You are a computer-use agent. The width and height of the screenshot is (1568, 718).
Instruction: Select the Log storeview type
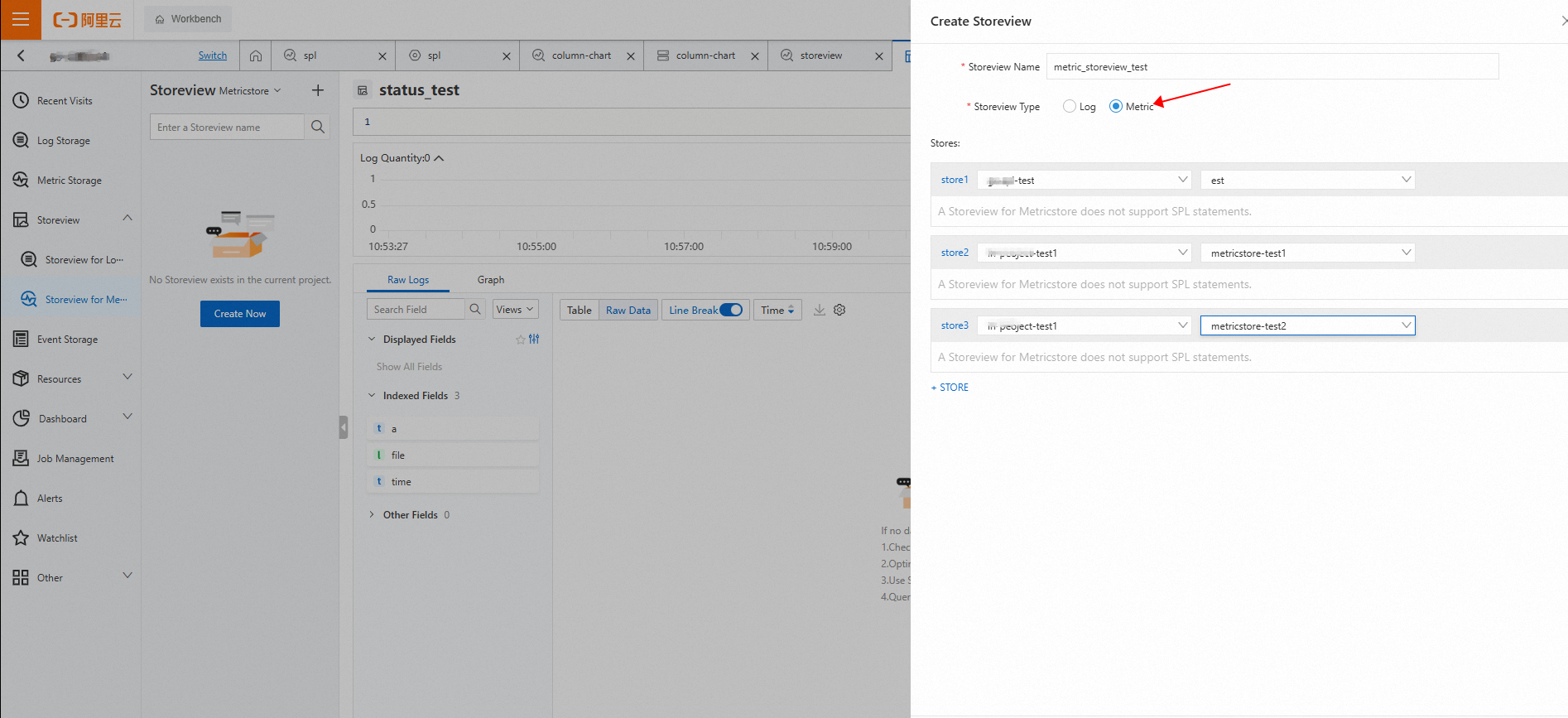[x=1070, y=106]
